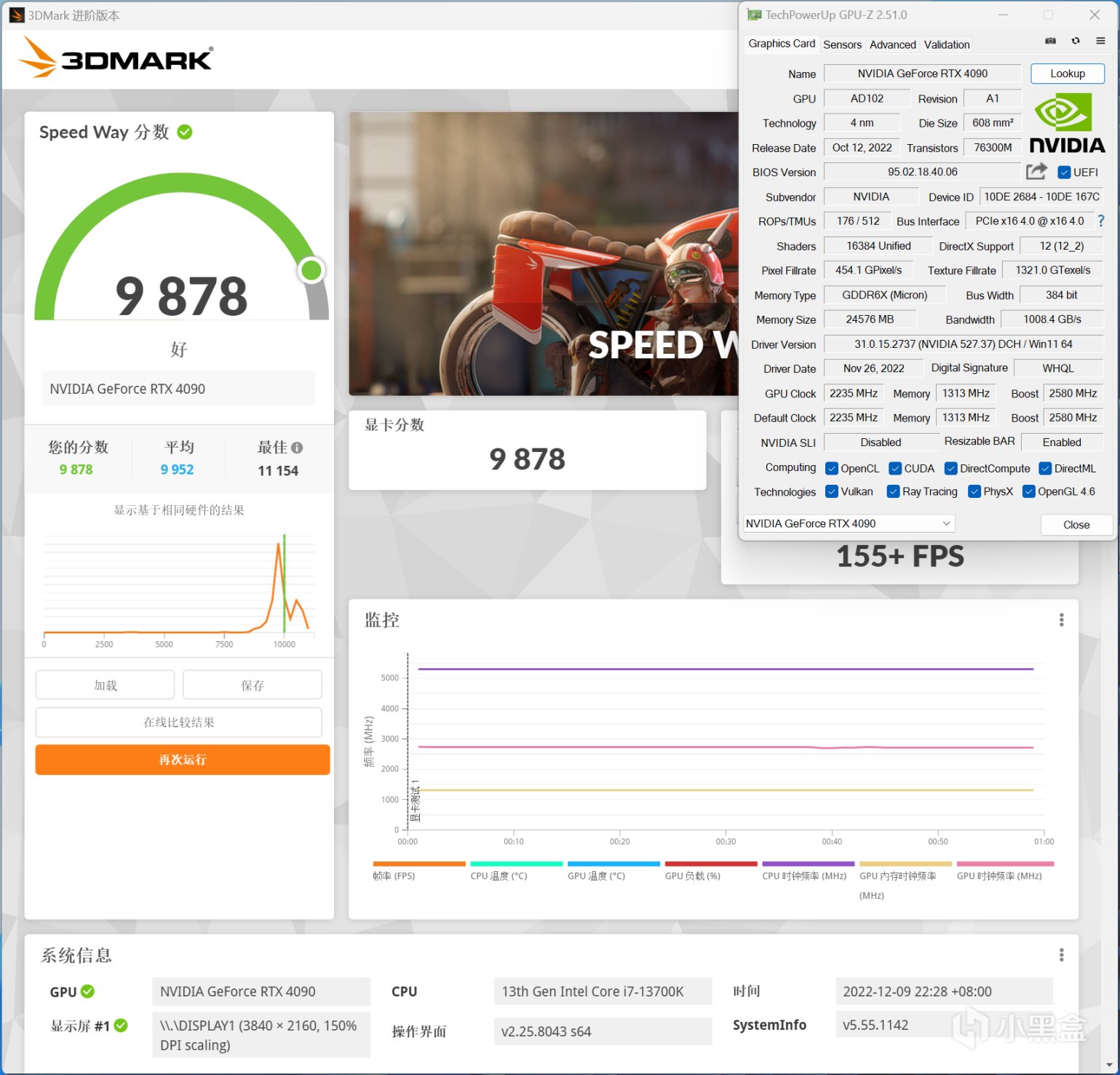The width and height of the screenshot is (1120, 1075).
Task: Click the info icon beside 最佳
Action: point(297,448)
